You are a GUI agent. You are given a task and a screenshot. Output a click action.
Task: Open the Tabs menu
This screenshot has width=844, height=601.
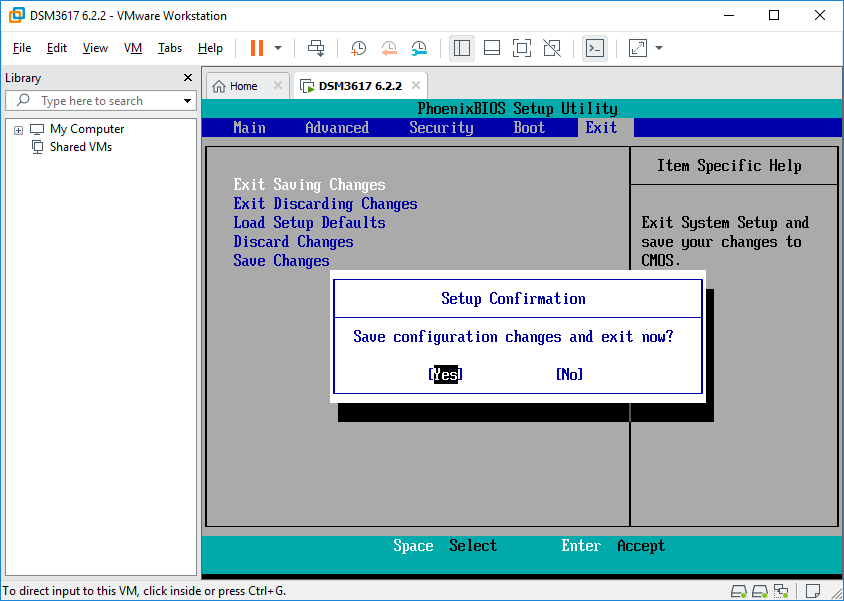pos(170,48)
